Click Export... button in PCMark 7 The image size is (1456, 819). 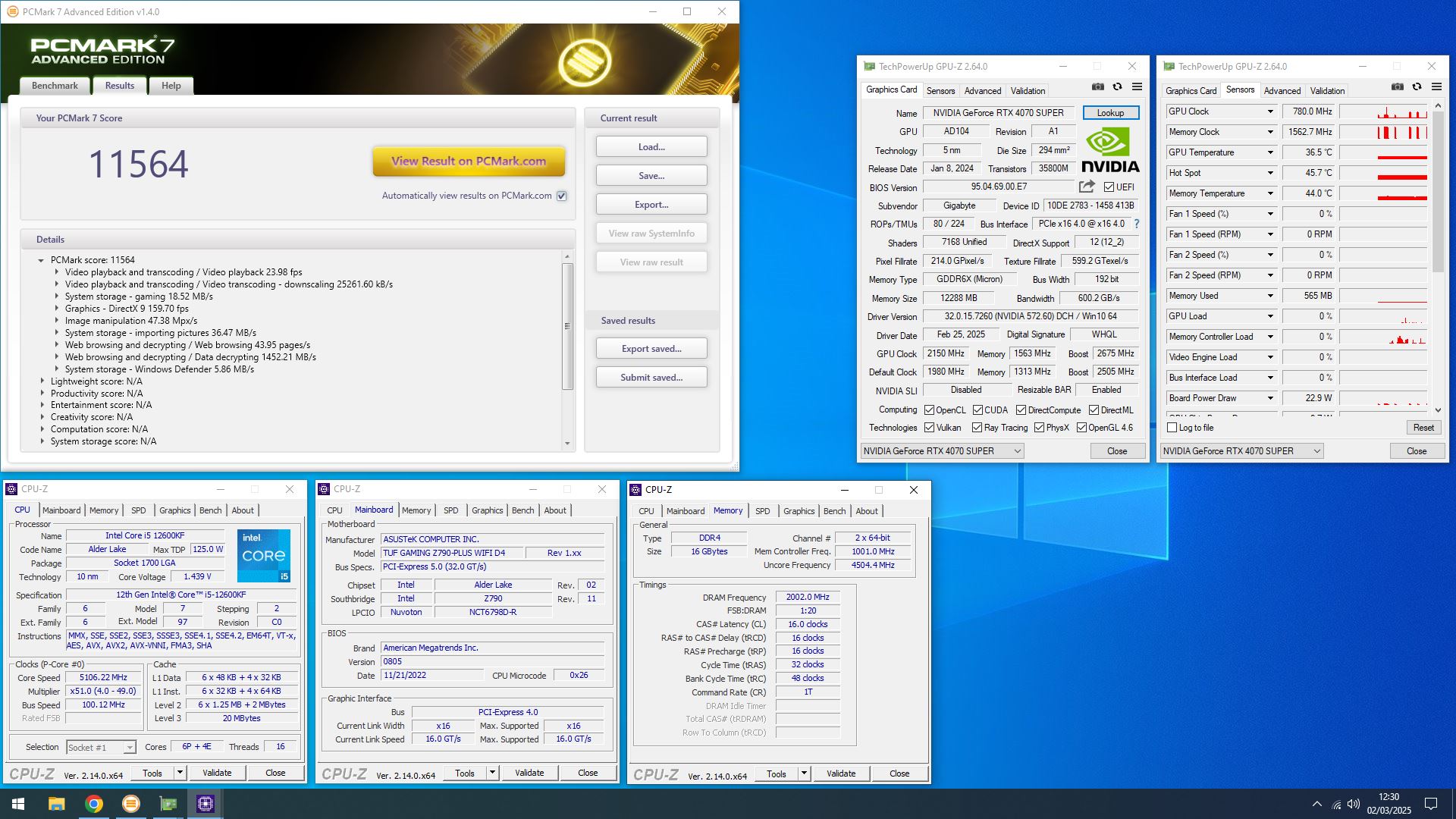click(651, 205)
